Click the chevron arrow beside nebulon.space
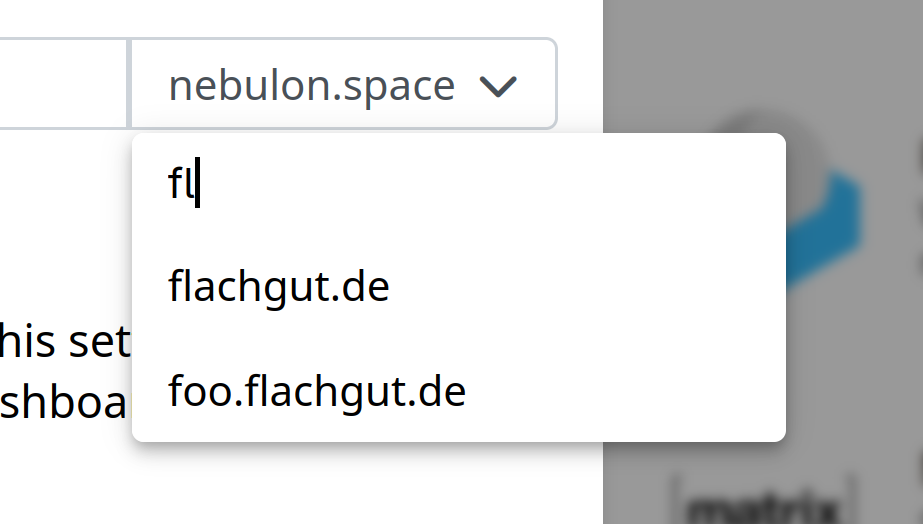This screenshot has width=923, height=524. point(498,86)
